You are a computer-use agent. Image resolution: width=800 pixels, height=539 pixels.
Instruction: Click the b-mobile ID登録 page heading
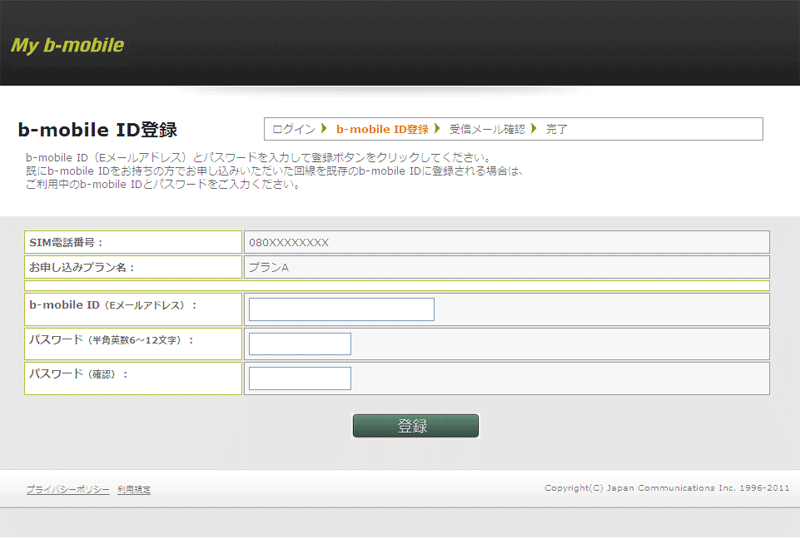[97, 130]
